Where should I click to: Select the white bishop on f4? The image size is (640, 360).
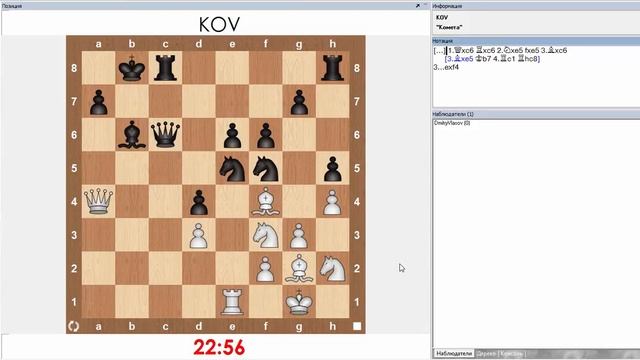(266, 202)
